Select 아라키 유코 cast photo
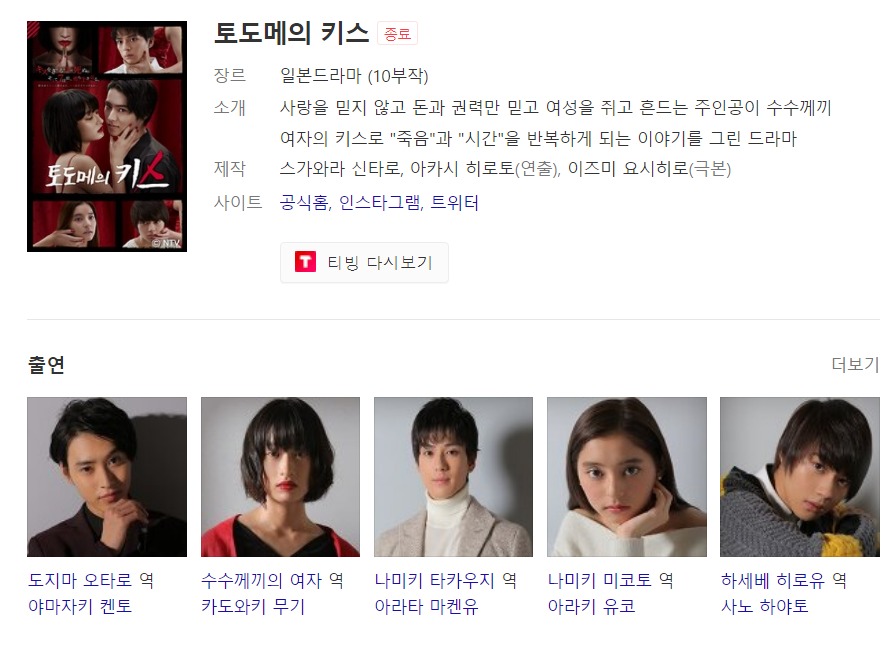 coord(627,477)
